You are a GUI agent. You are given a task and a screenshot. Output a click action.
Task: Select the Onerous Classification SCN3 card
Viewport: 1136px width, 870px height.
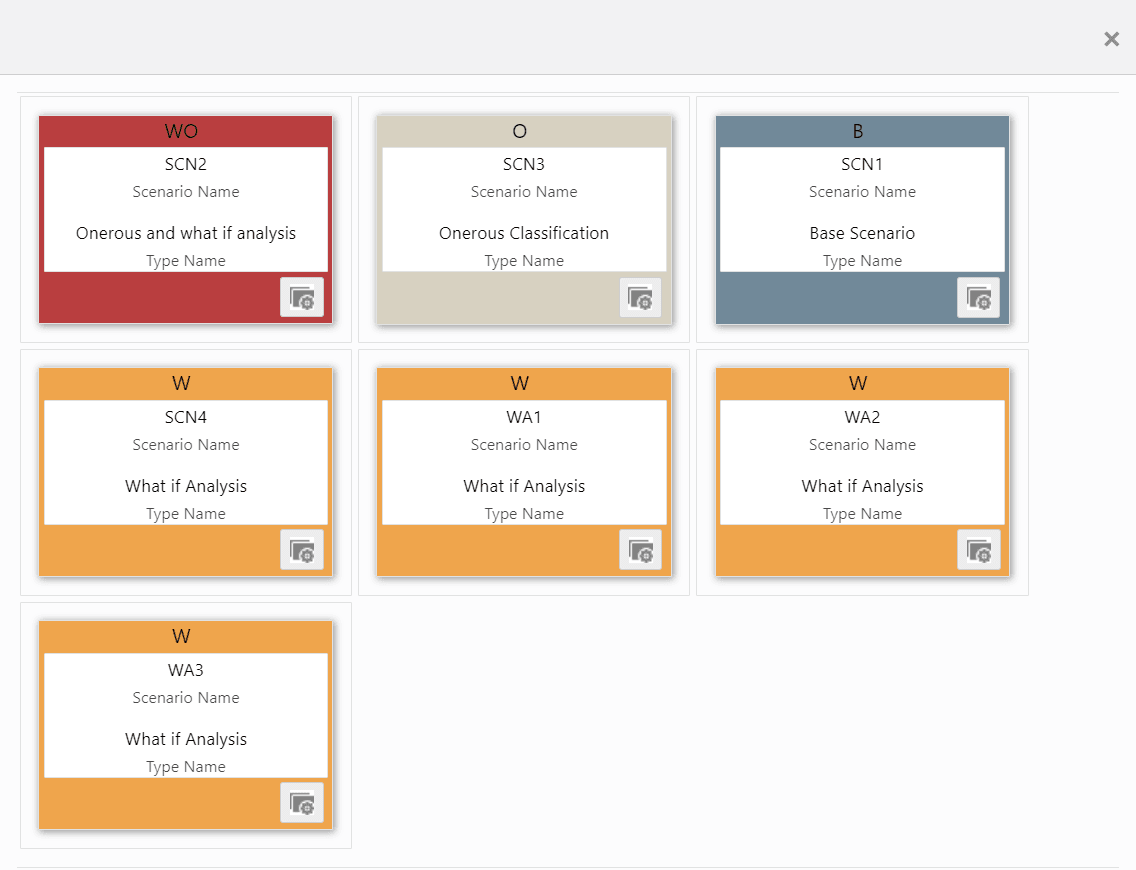(523, 207)
